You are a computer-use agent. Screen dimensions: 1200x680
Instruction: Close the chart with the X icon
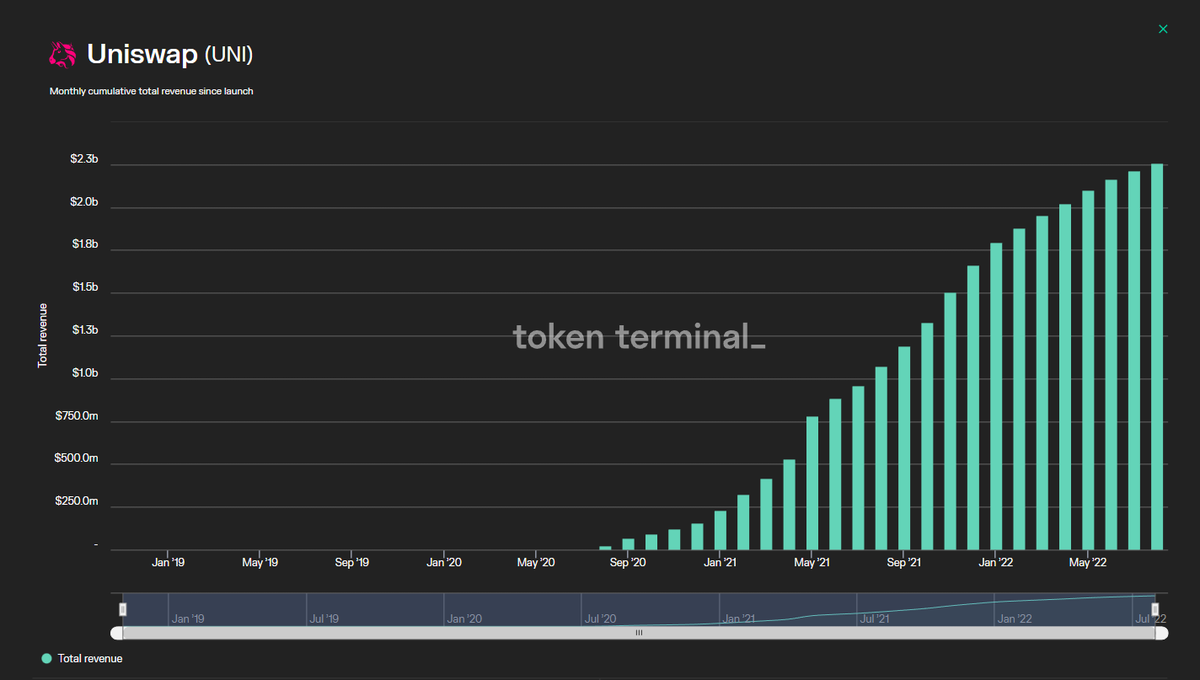coord(1163,29)
